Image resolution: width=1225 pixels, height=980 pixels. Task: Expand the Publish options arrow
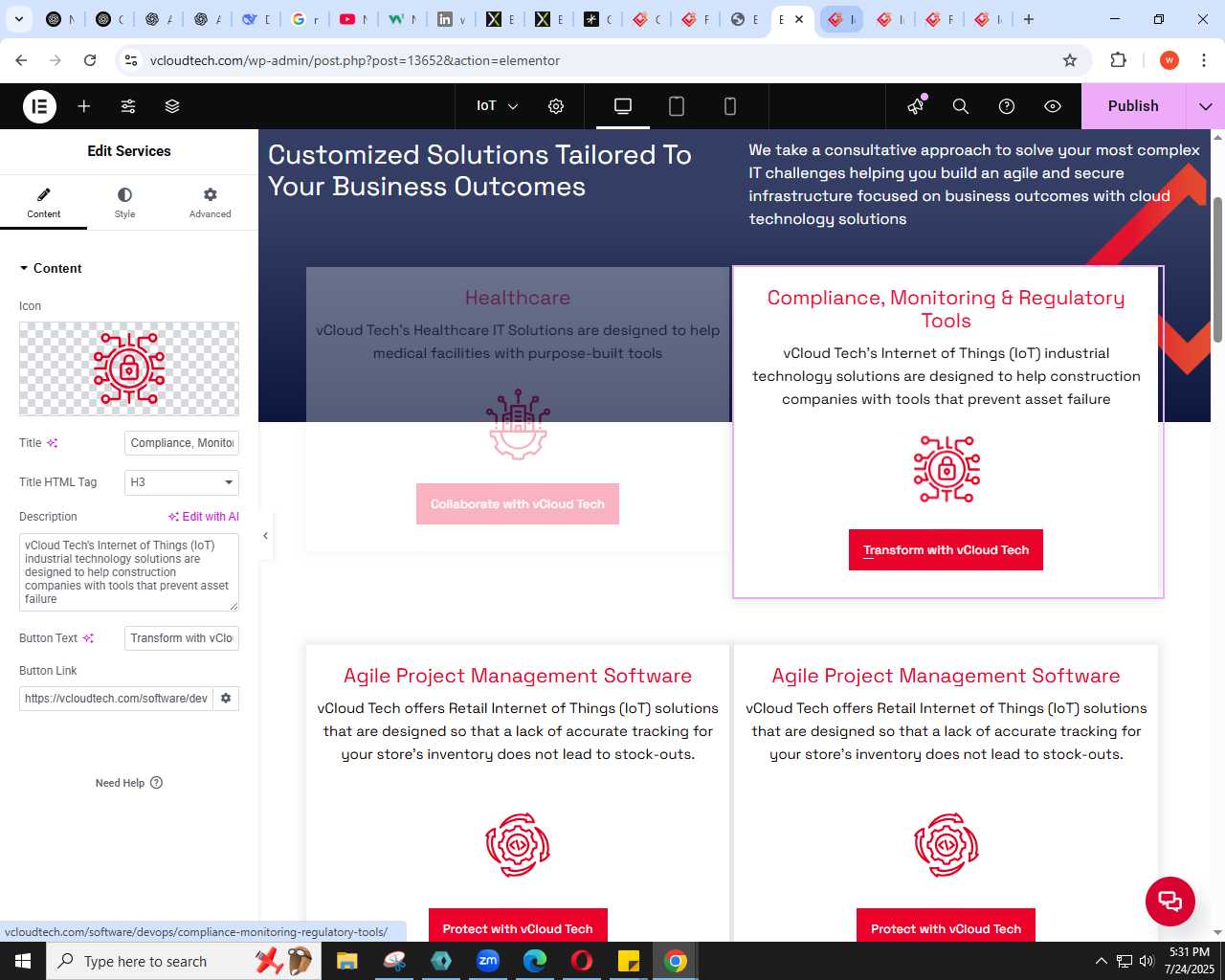[1206, 106]
